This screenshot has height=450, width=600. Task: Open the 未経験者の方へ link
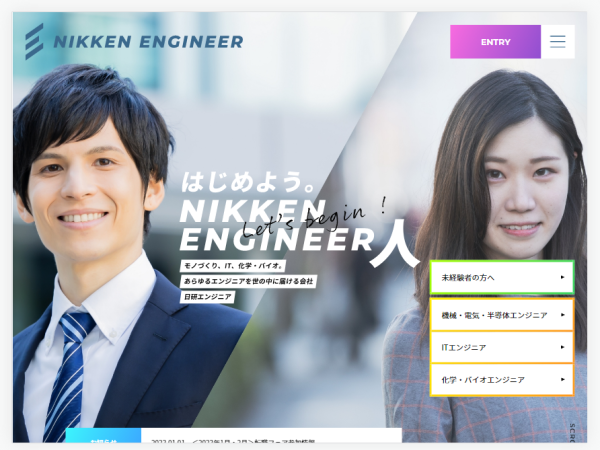pyautogui.click(x=502, y=277)
